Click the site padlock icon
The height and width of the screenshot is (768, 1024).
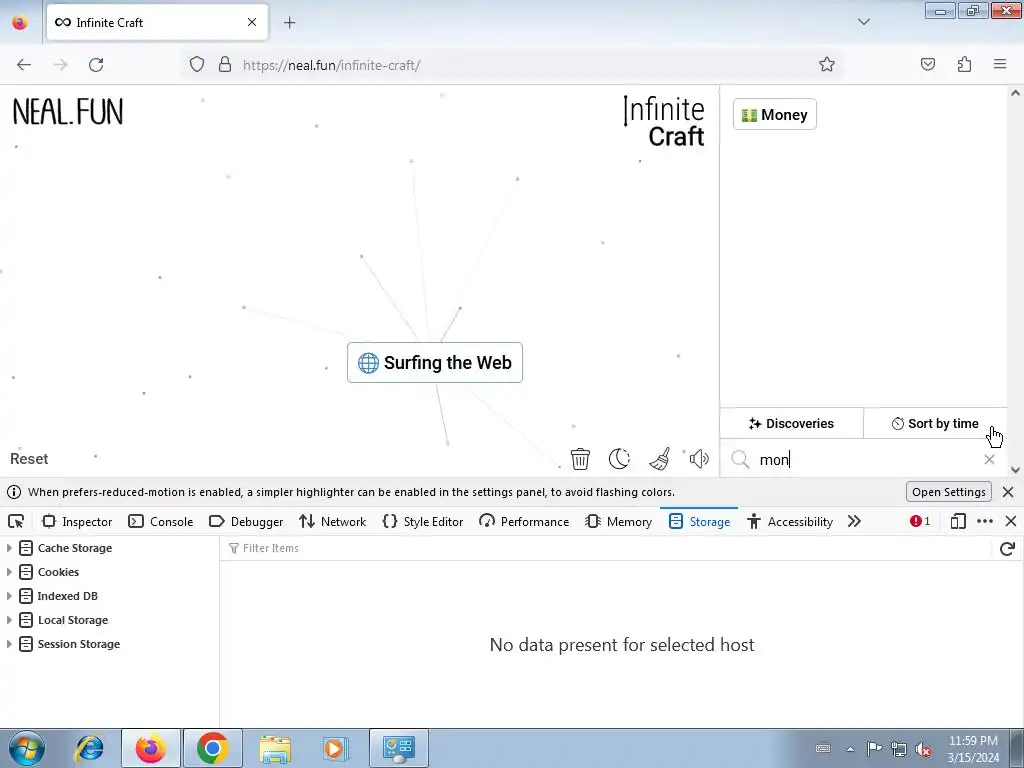(x=225, y=65)
